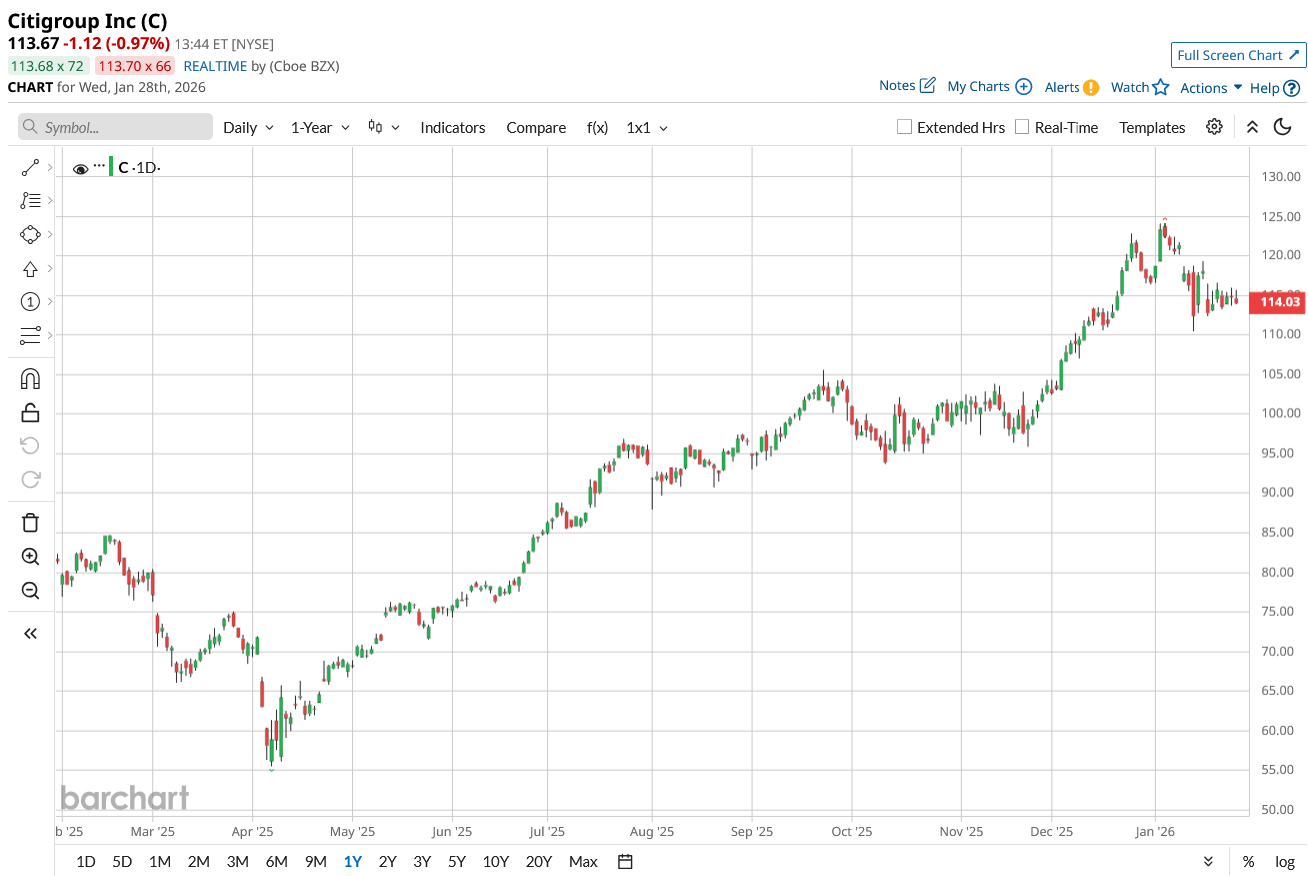Click the REALTIME link
Screen dimensions: 1308x876
[x=215, y=66]
